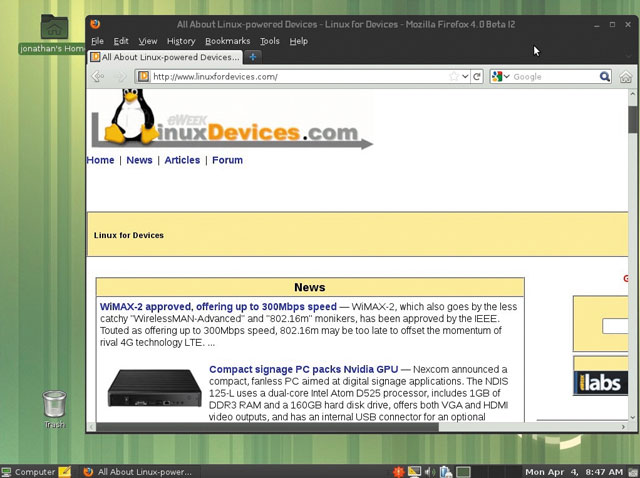Screen dimensions: 640x478
Task: Reload the current page
Action: point(477,76)
